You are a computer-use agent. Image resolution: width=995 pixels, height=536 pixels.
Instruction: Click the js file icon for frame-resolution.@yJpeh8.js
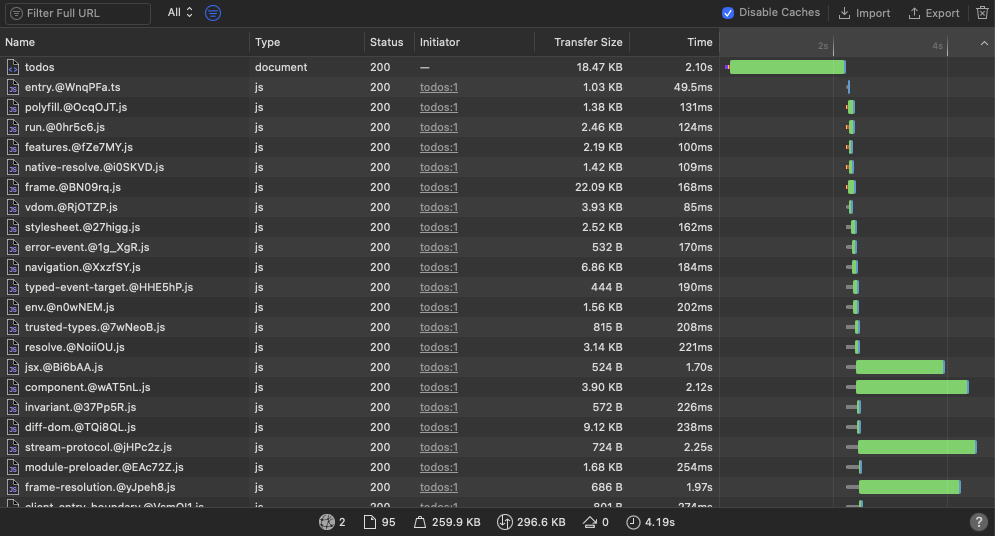coord(13,487)
